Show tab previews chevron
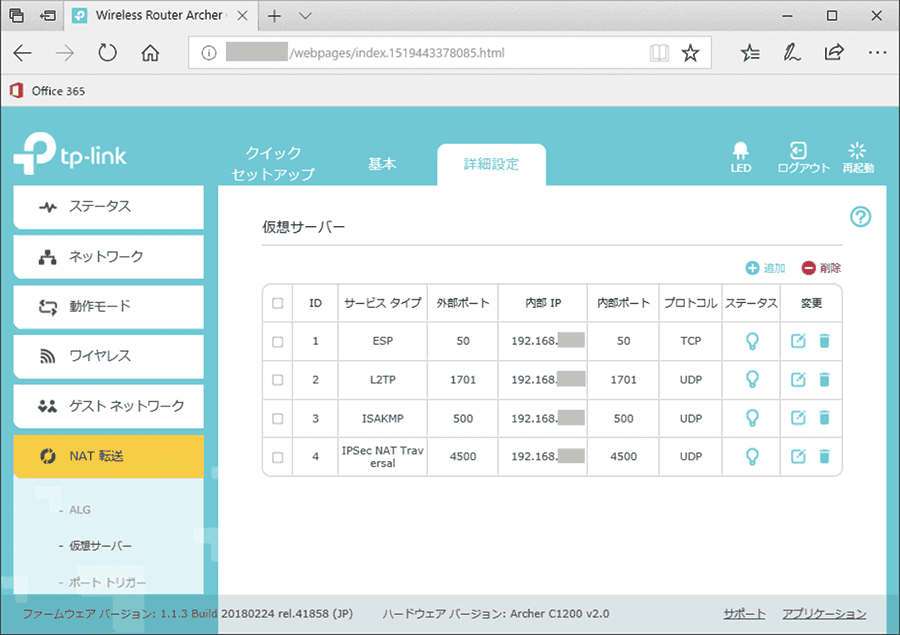900x635 pixels. 305,16
